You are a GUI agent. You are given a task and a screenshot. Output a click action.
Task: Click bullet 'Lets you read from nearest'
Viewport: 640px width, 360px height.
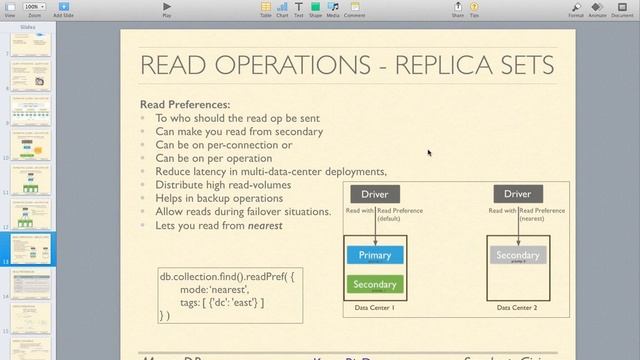pos(219,226)
